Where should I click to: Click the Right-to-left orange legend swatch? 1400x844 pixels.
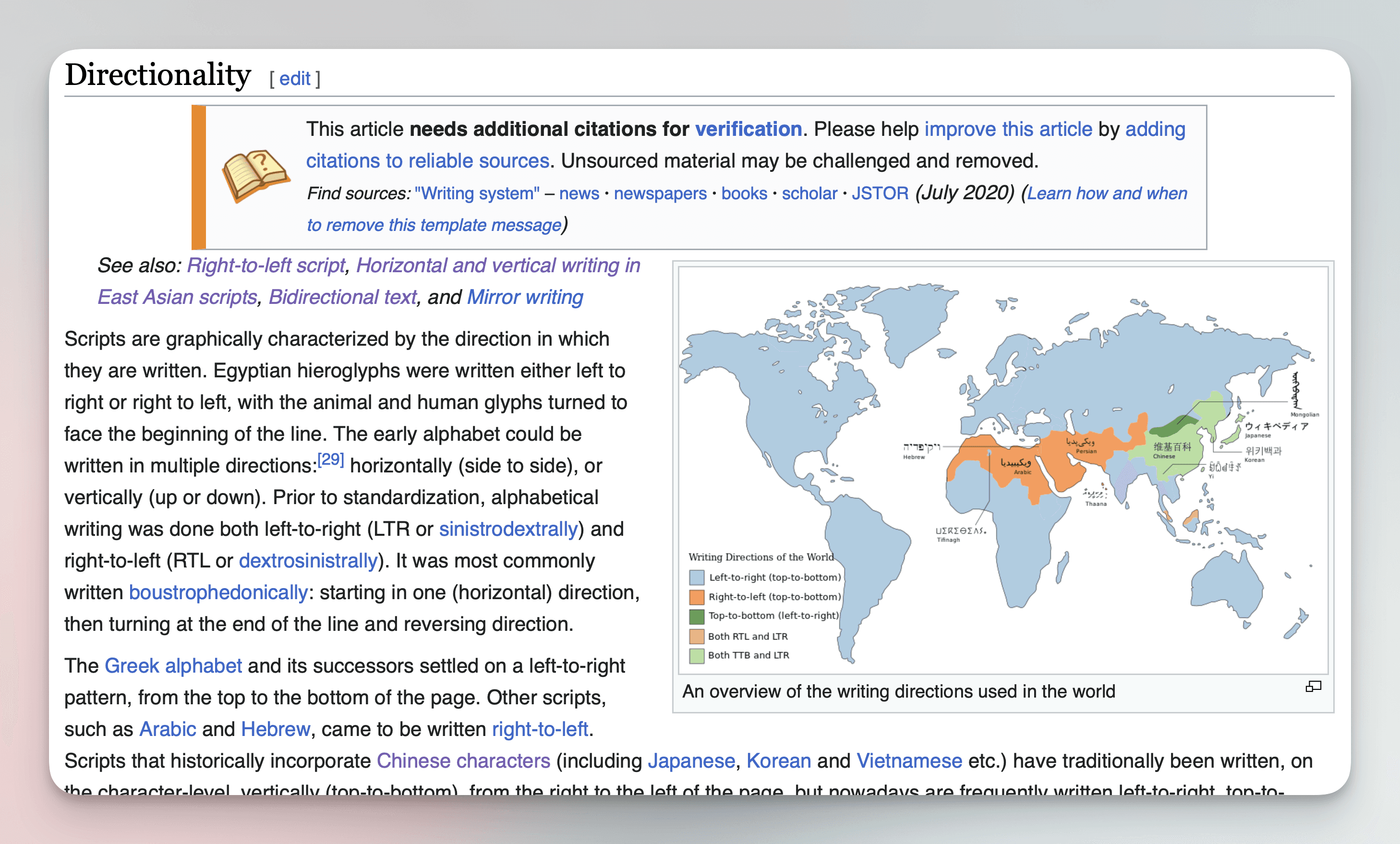point(697,597)
